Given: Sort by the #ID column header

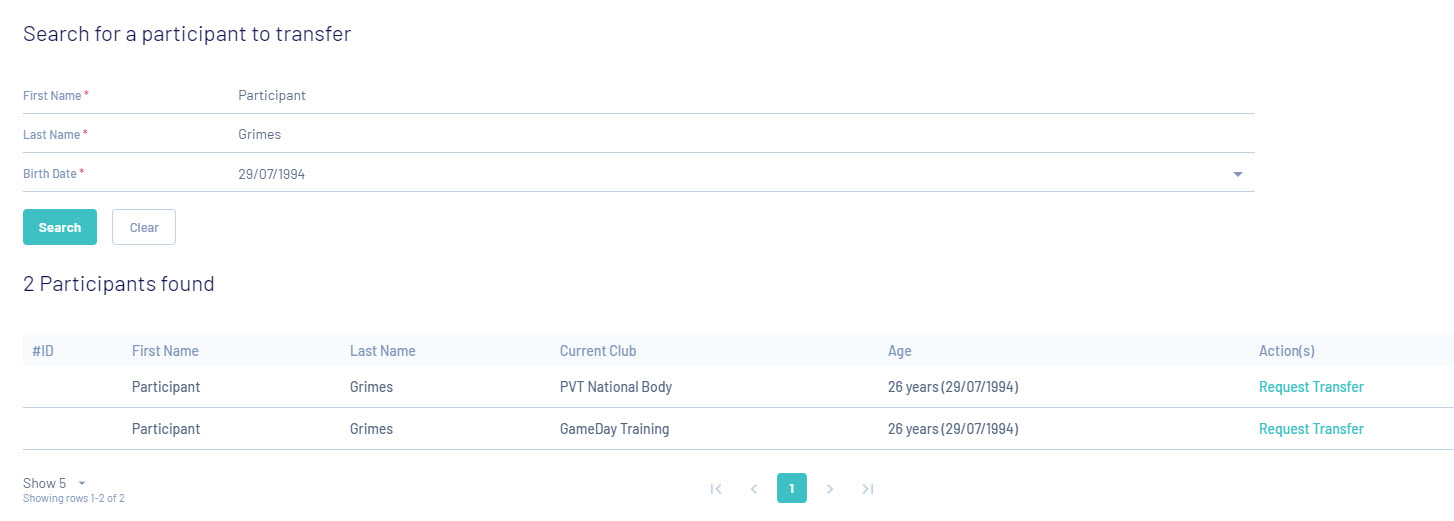Looking at the screenshot, I should point(43,351).
